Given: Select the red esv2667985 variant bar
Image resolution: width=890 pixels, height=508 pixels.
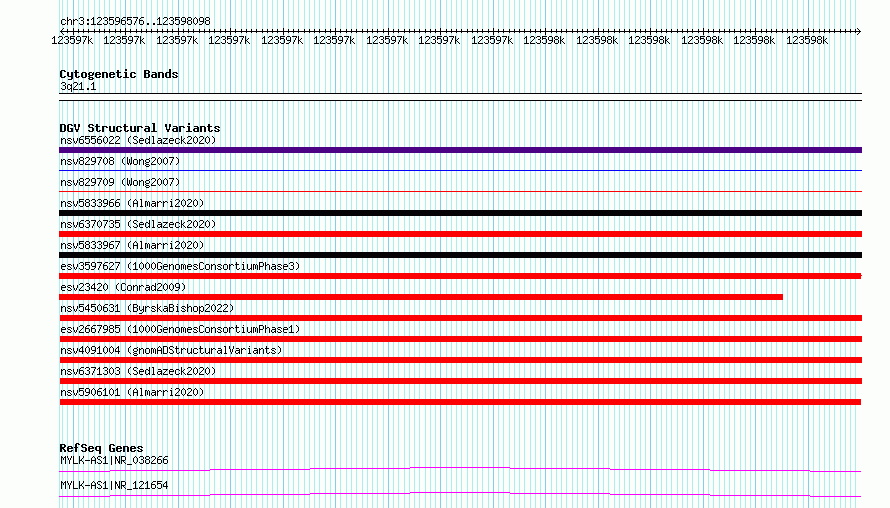Looking at the screenshot, I should click(x=460, y=339).
